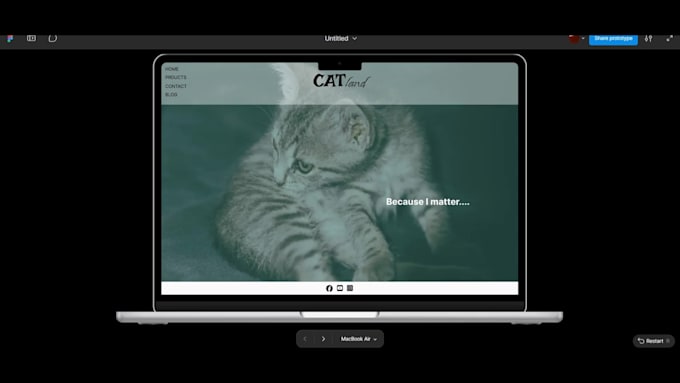Click the Restart prototype button
The height and width of the screenshot is (383, 680).
pos(654,341)
